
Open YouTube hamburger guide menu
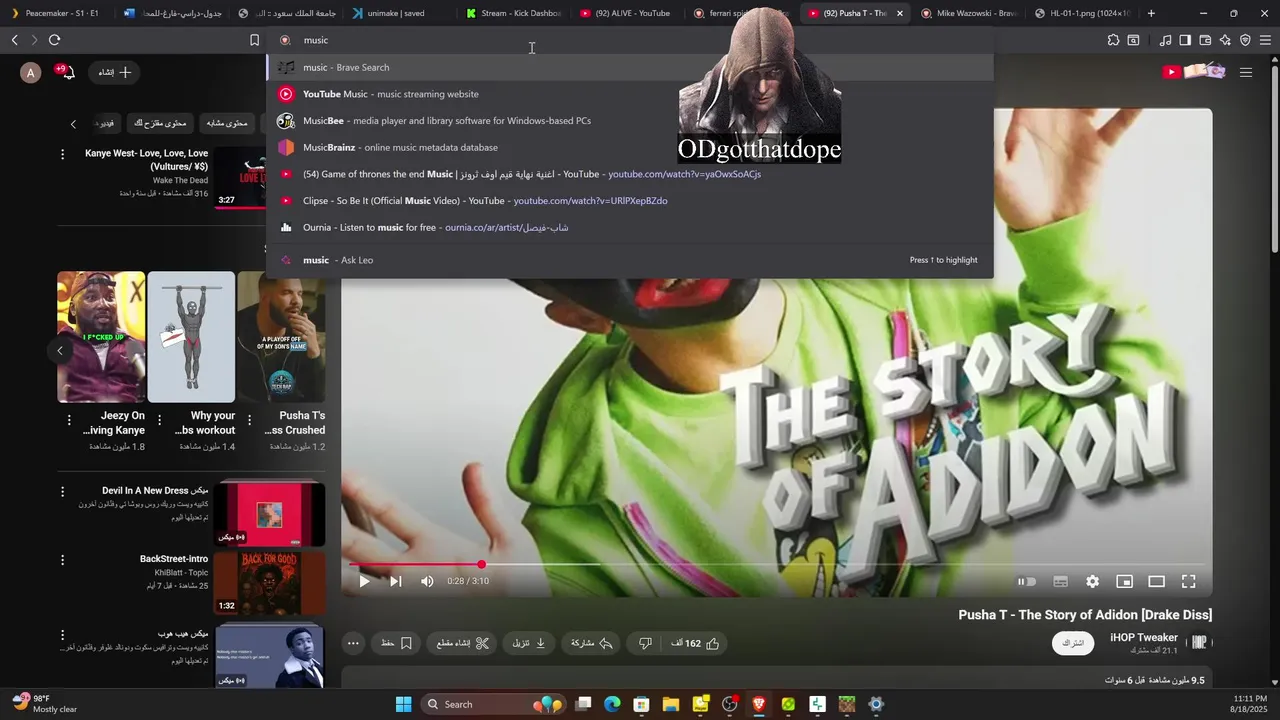[1246, 72]
